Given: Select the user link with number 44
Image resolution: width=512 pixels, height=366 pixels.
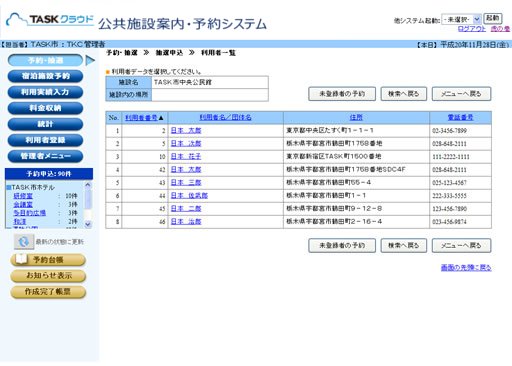Looking at the screenshot, I should [189, 195].
